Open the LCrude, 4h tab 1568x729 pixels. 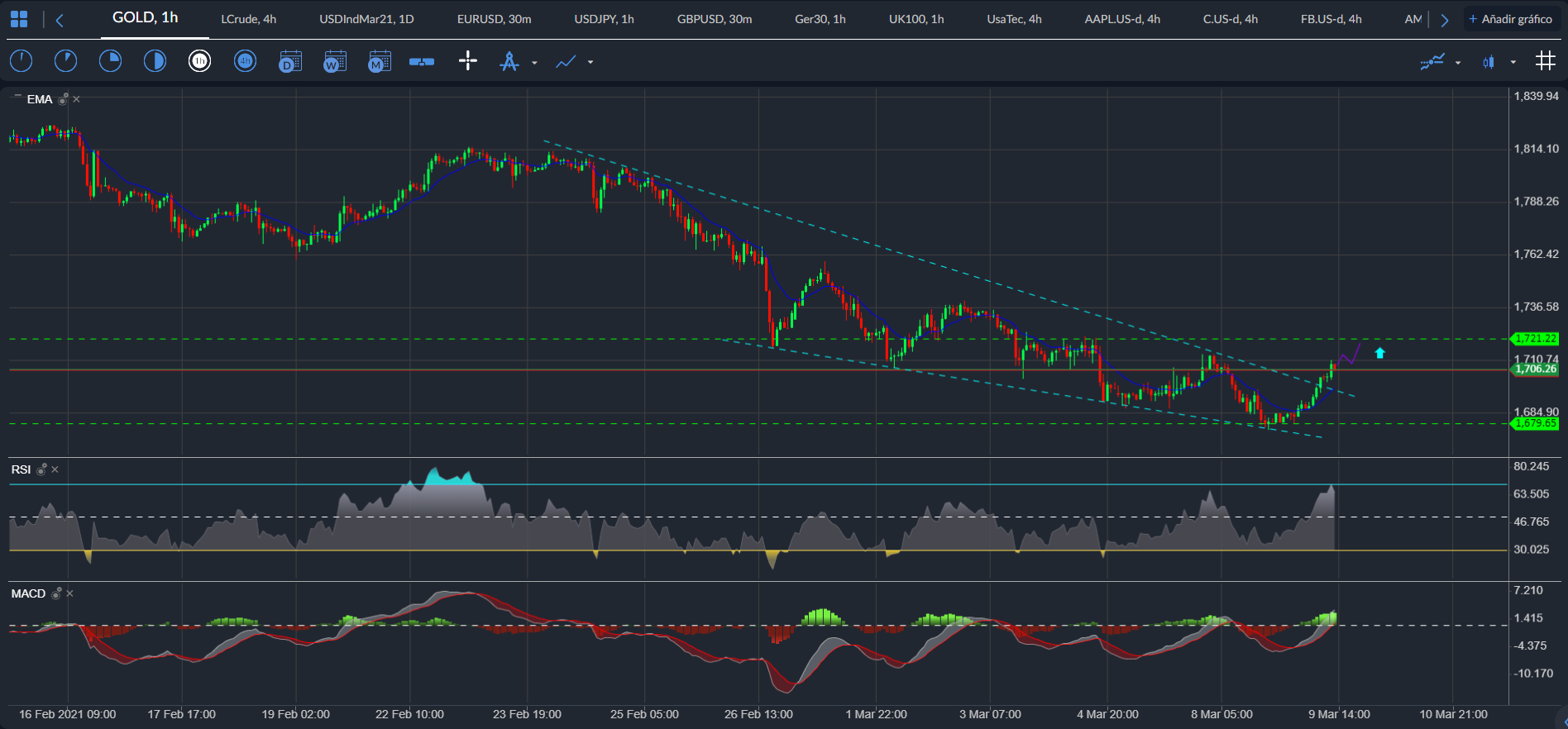(248, 19)
